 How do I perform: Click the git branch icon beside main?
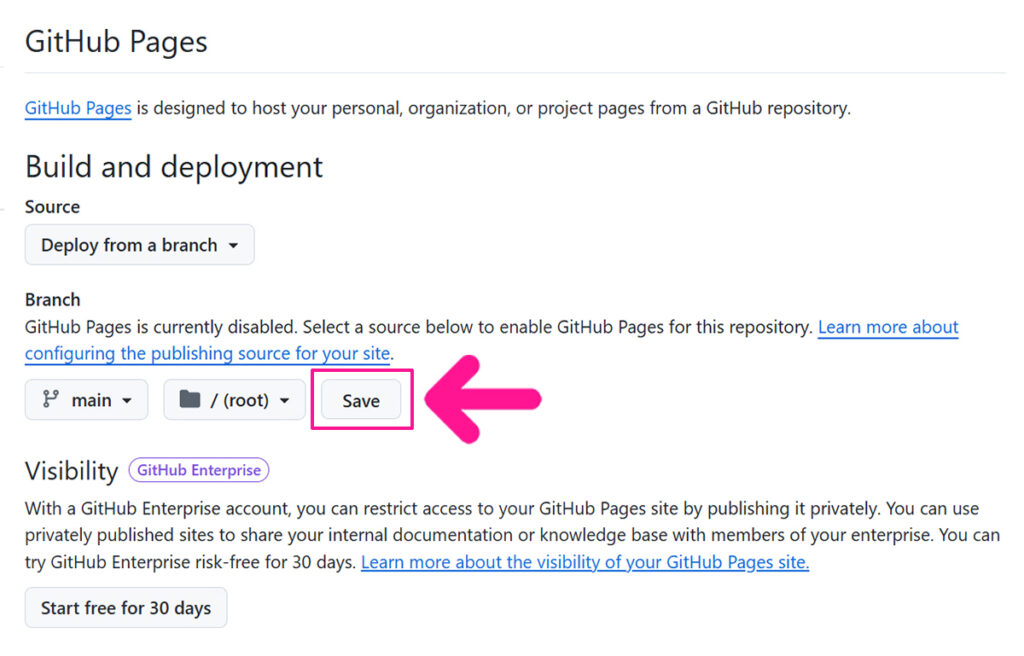click(x=50, y=400)
